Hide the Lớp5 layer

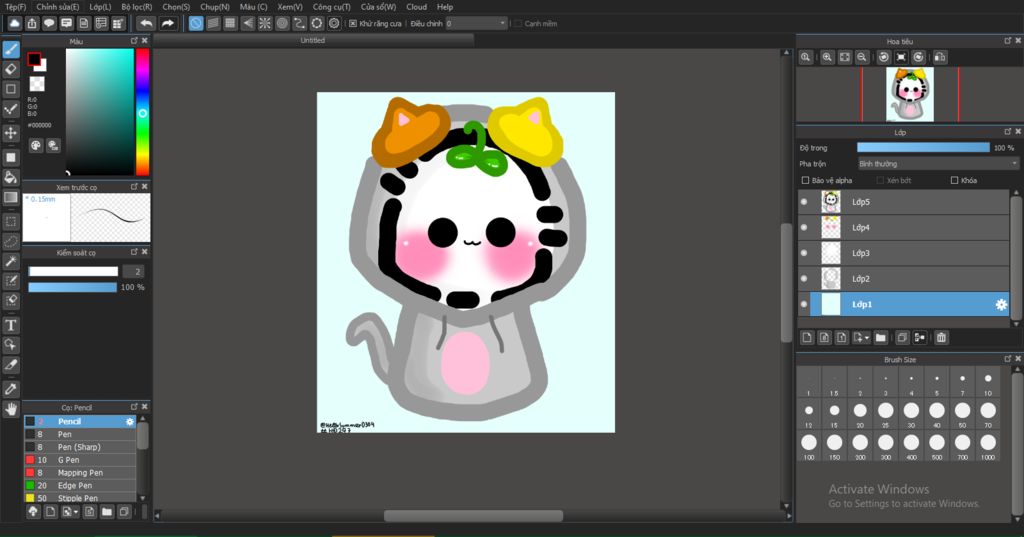pos(804,202)
